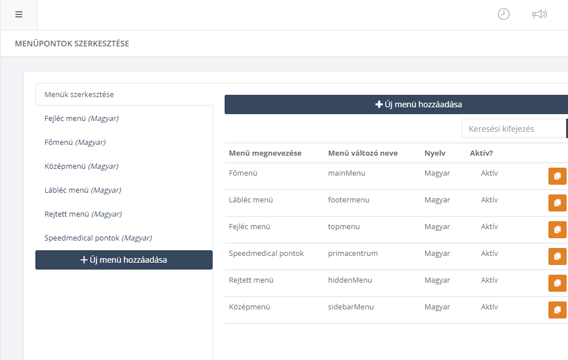
Task: Click the Rejtett menü table cell
Action: click(x=251, y=280)
